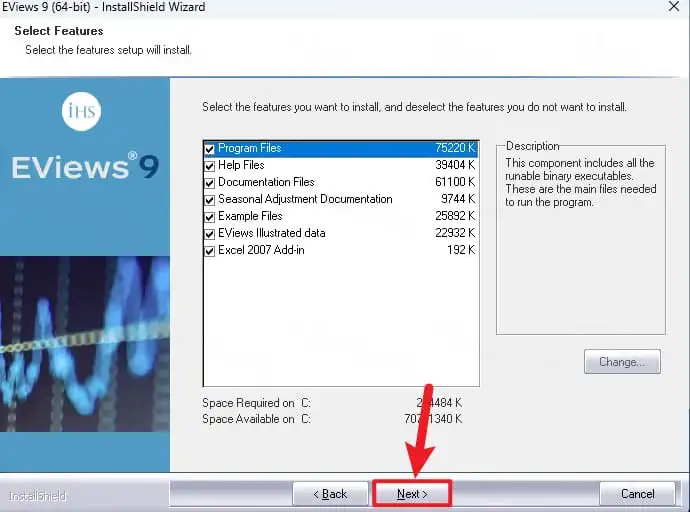Click the Select Features heading

59,31
